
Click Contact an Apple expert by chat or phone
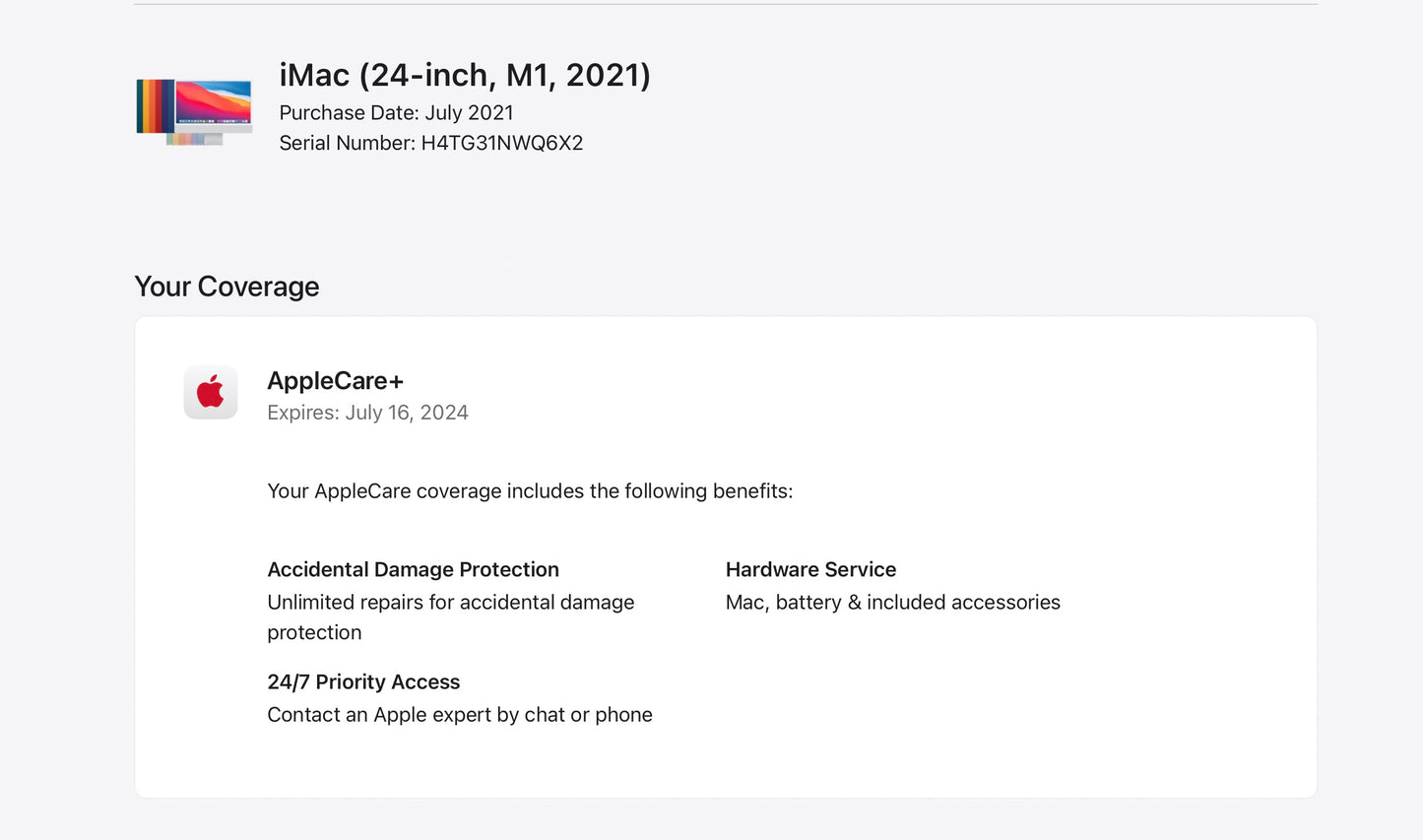tap(459, 715)
